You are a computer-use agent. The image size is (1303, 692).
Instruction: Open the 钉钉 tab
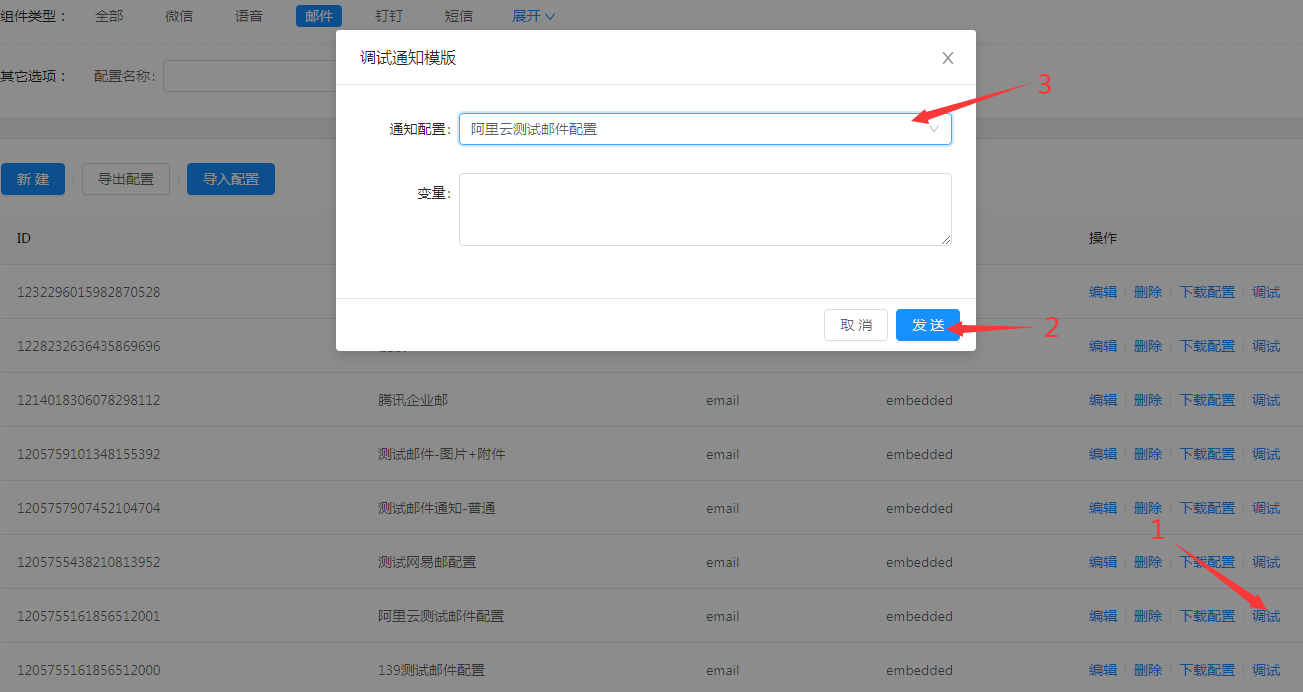388,15
